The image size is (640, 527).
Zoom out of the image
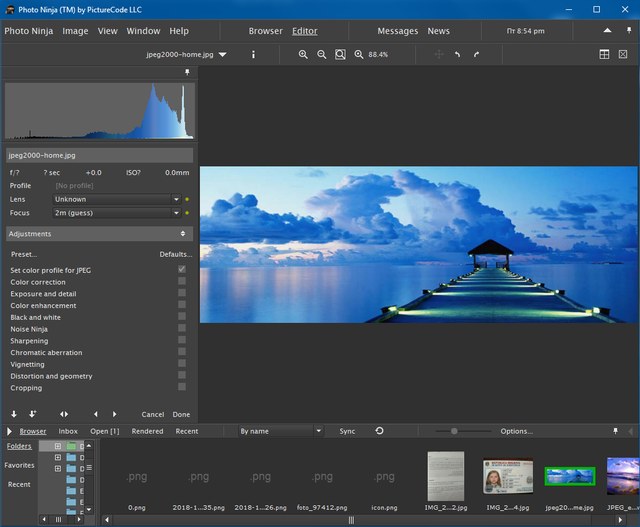(322, 54)
